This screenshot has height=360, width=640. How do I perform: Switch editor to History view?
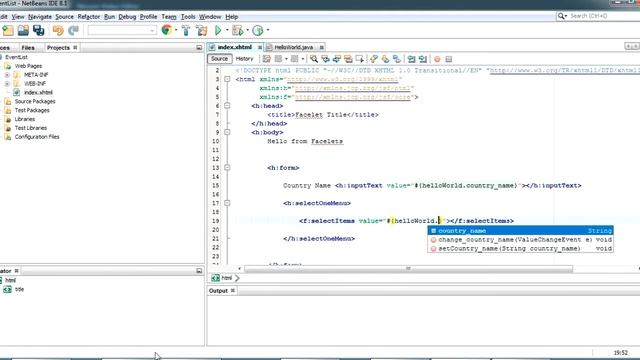[x=244, y=59]
